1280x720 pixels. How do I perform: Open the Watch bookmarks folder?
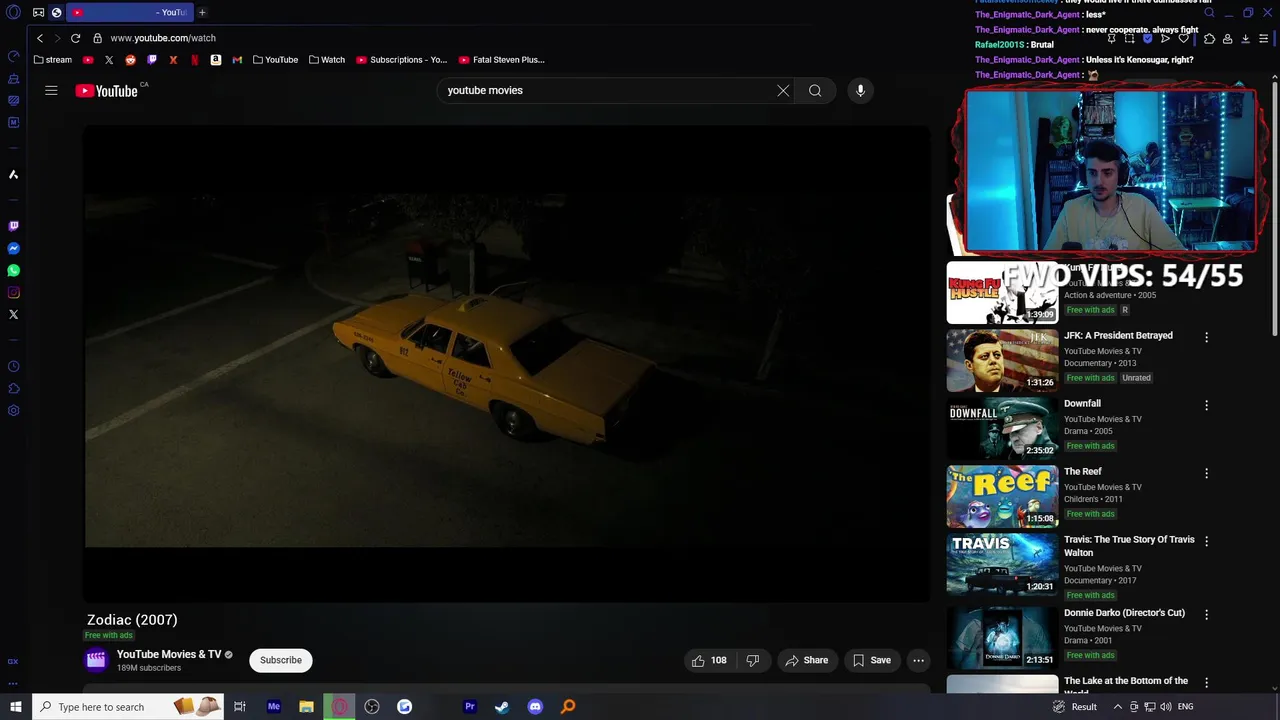tap(327, 60)
